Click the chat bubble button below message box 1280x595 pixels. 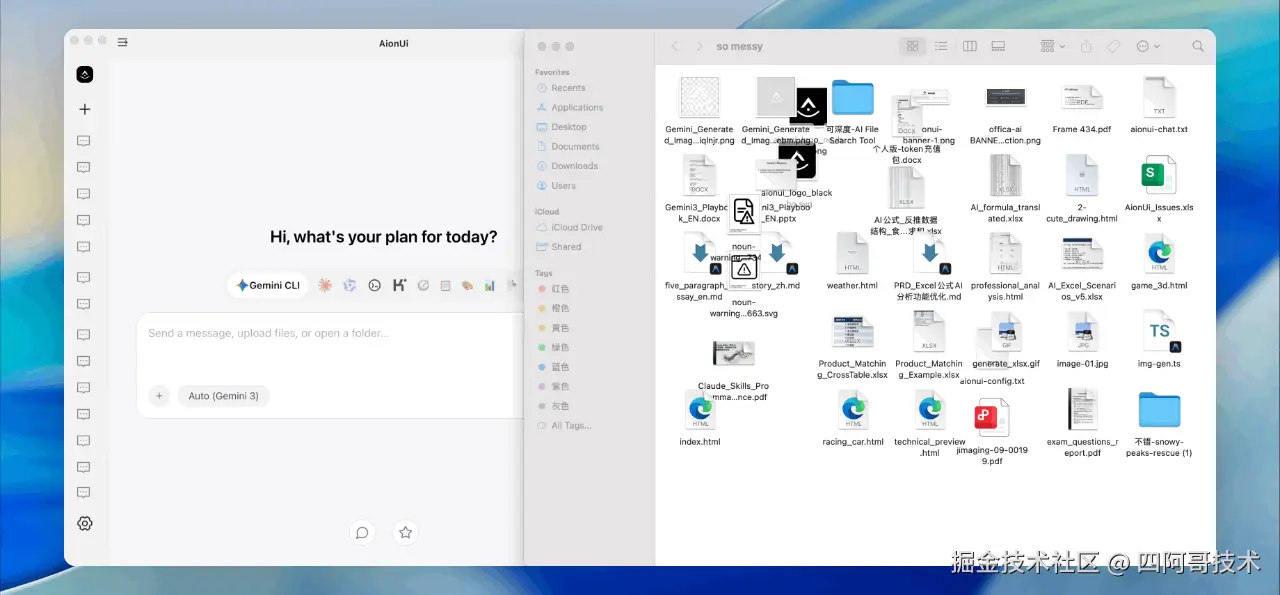362,533
